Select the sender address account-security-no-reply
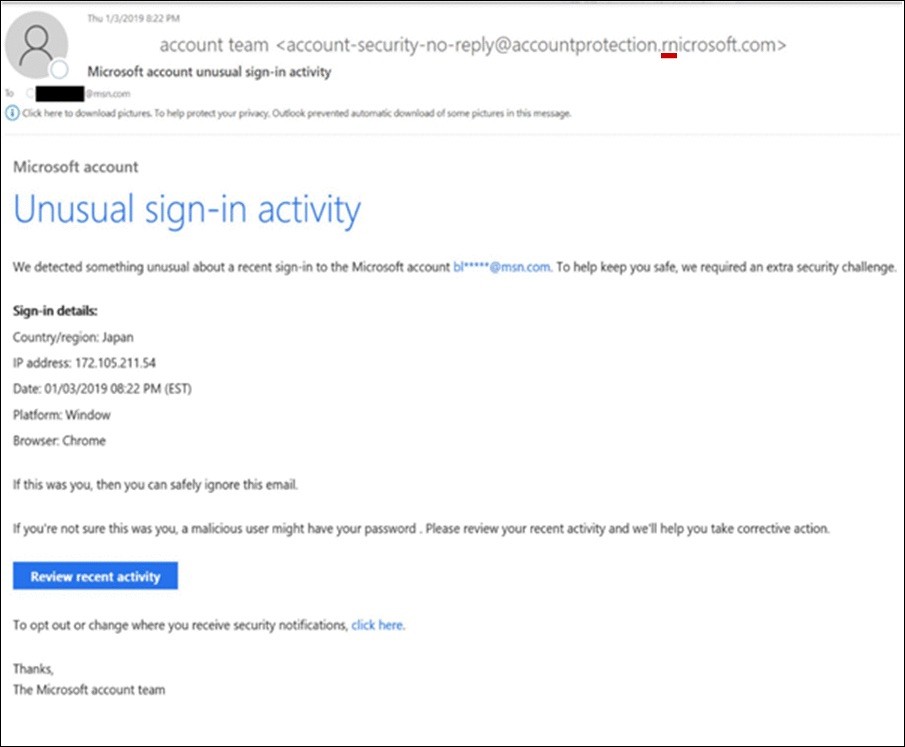This screenshot has width=905, height=747. tap(530, 45)
